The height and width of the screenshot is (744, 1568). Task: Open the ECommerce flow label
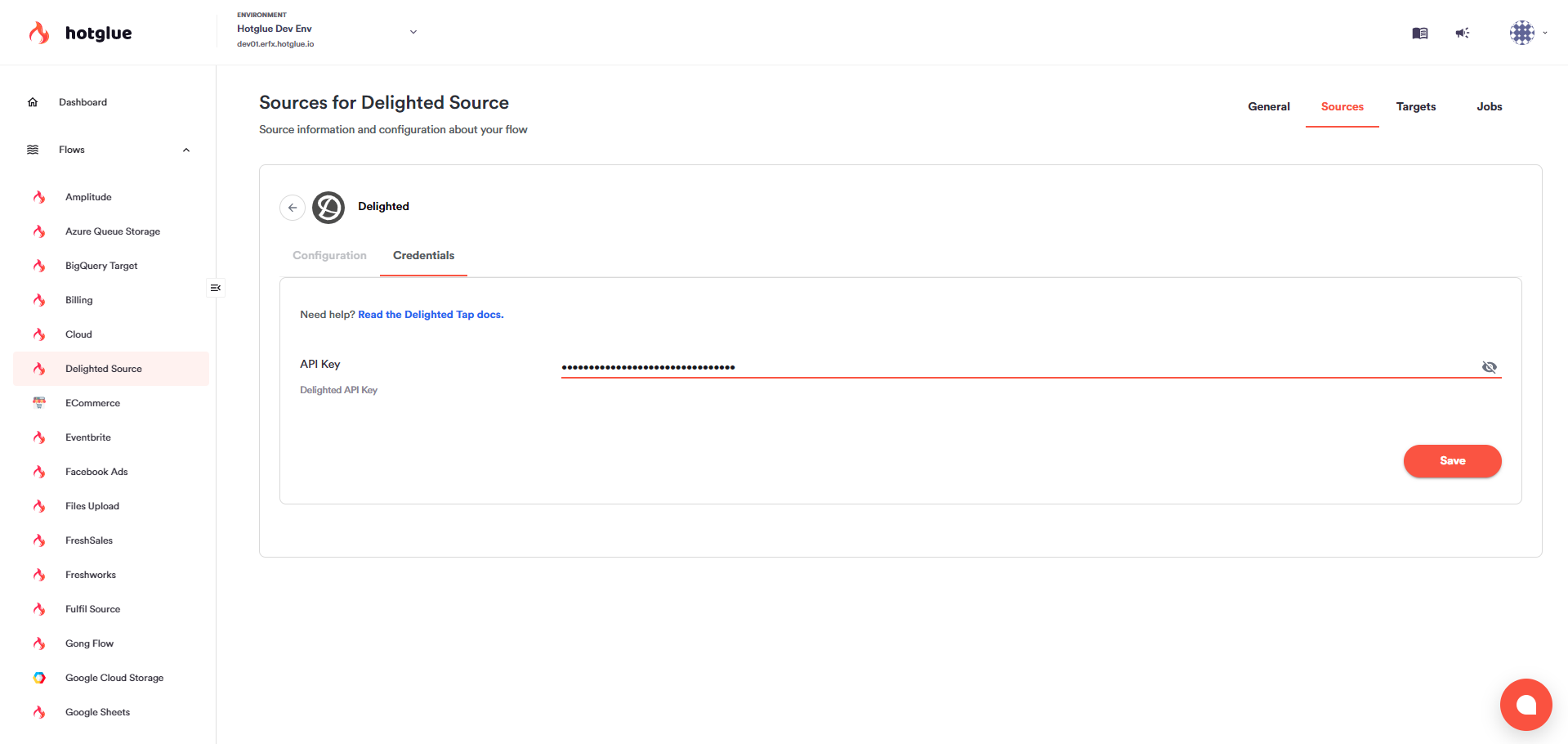[x=92, y=403]
